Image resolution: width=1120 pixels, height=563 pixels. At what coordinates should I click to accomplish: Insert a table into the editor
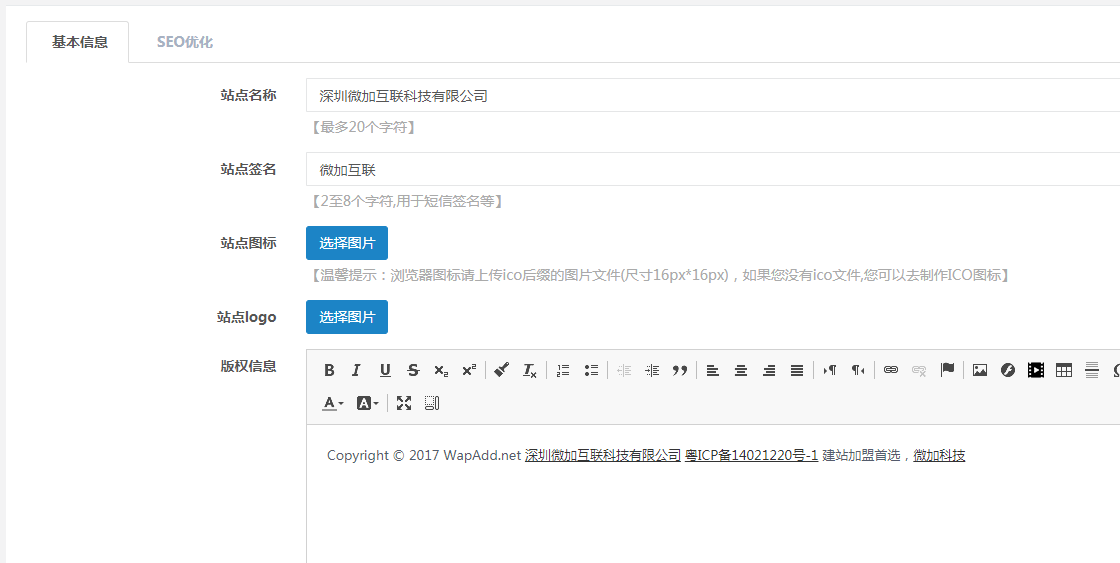click(x=1064, y=370)
